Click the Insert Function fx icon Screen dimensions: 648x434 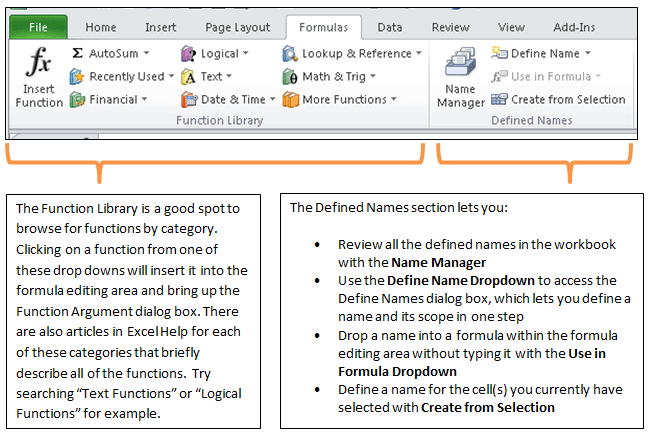38,62
